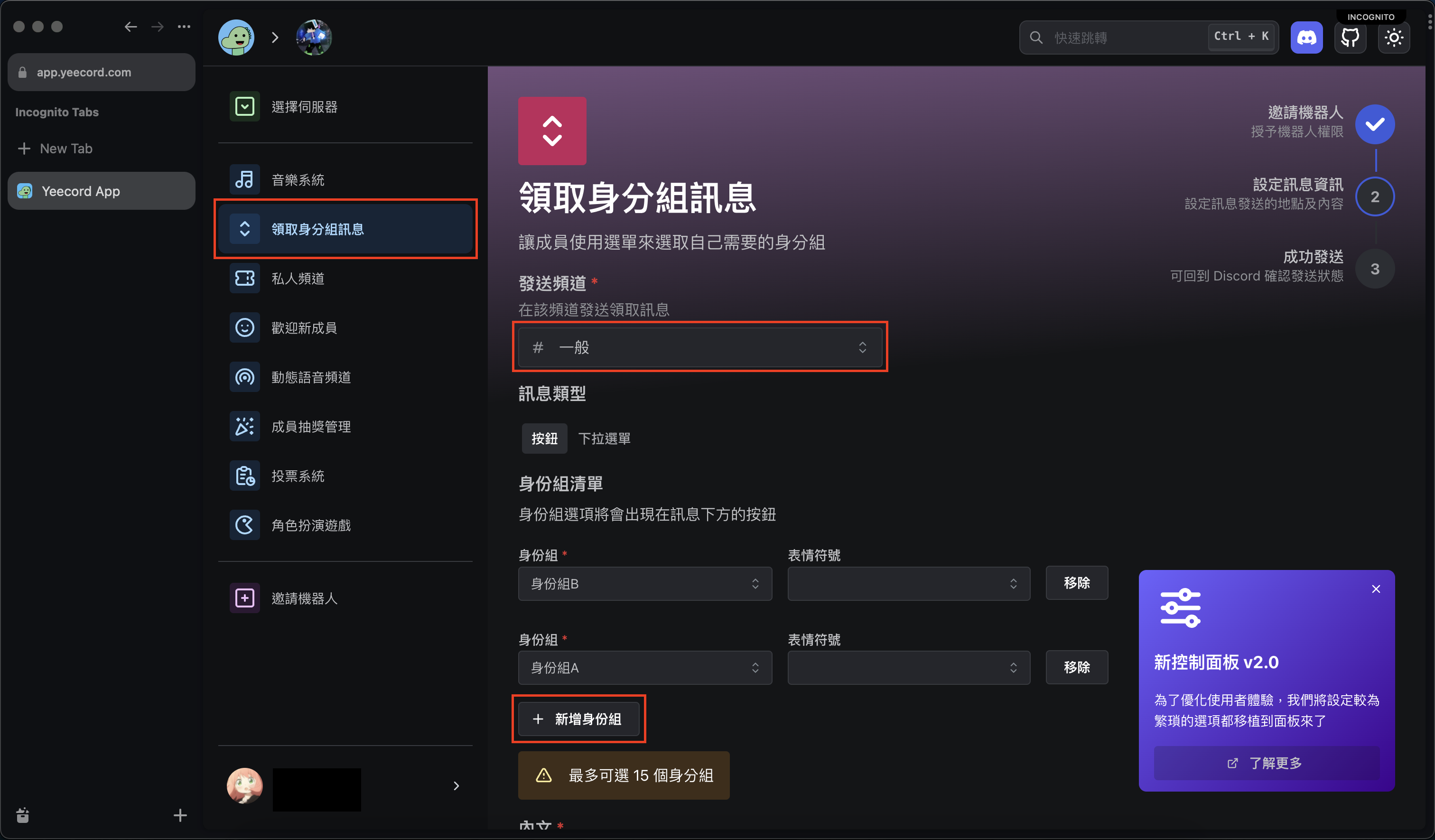1435x840 pixels.
Task: Expand the 表情符號 emoji selector beside 身份組A
Action: point(908,667)
